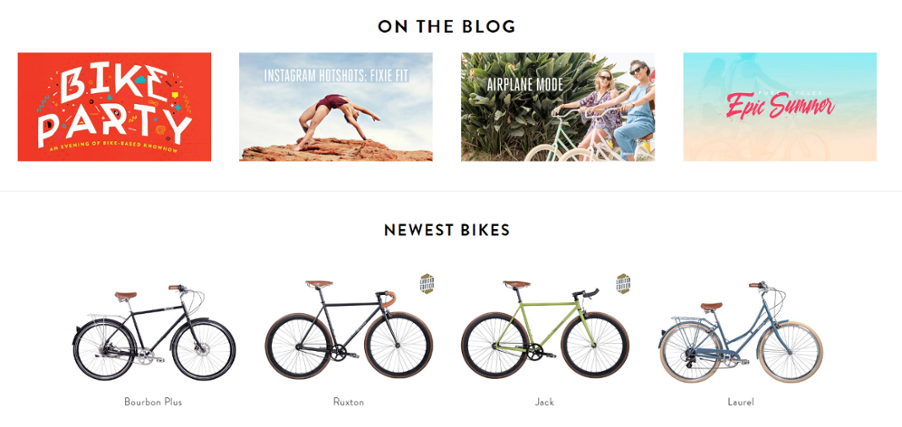This screenshot has width=902, height=427.
Task: Click the On The Blog heading
Action: point(447,26)
